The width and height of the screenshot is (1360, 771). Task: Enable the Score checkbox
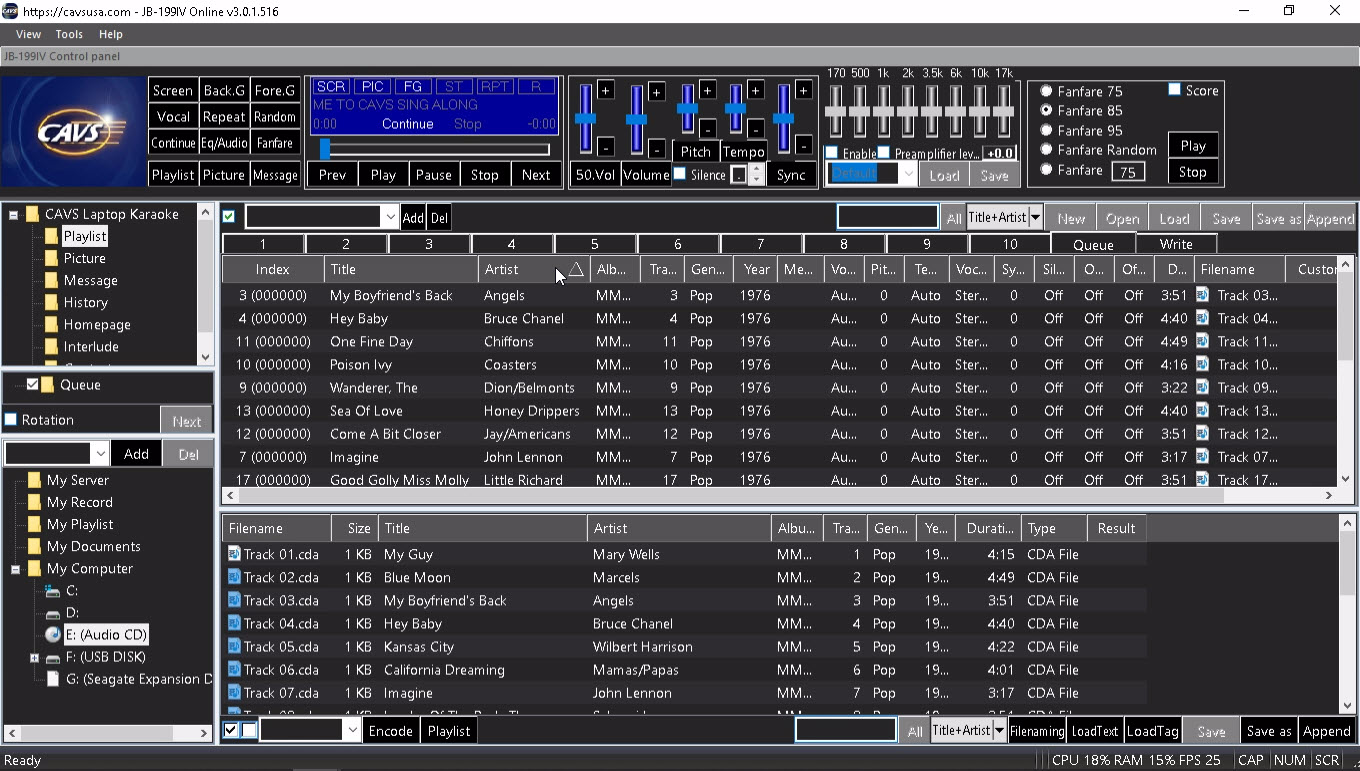(1175, 90)
